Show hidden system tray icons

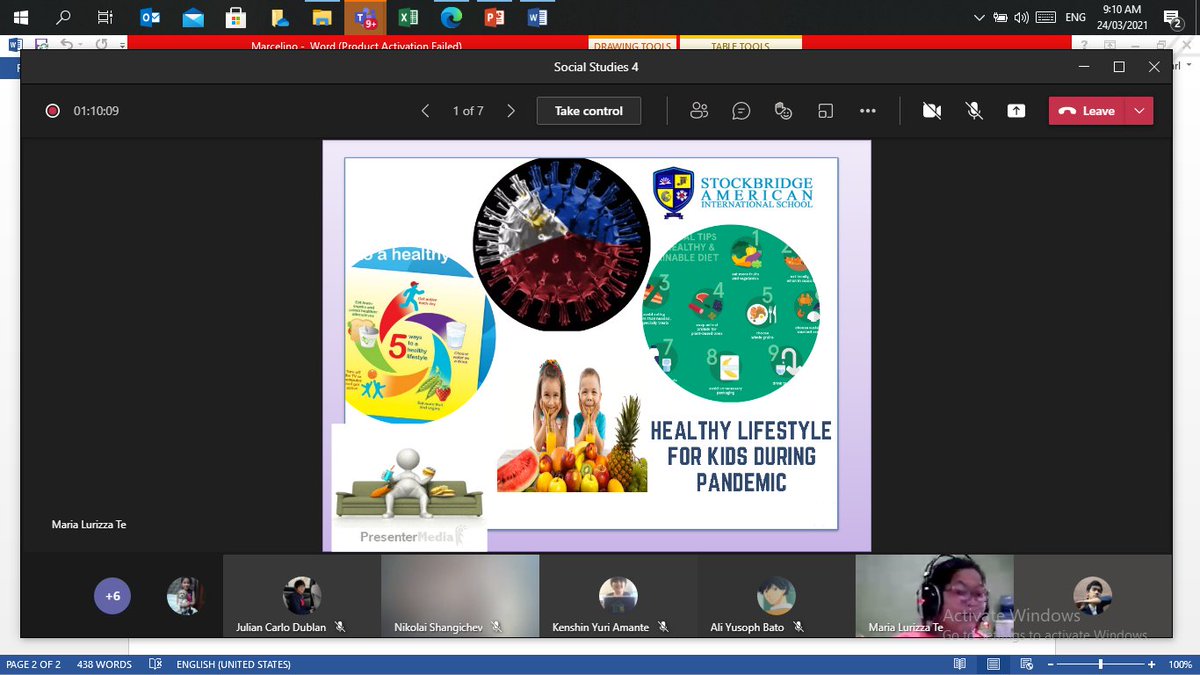click(979, 17)
